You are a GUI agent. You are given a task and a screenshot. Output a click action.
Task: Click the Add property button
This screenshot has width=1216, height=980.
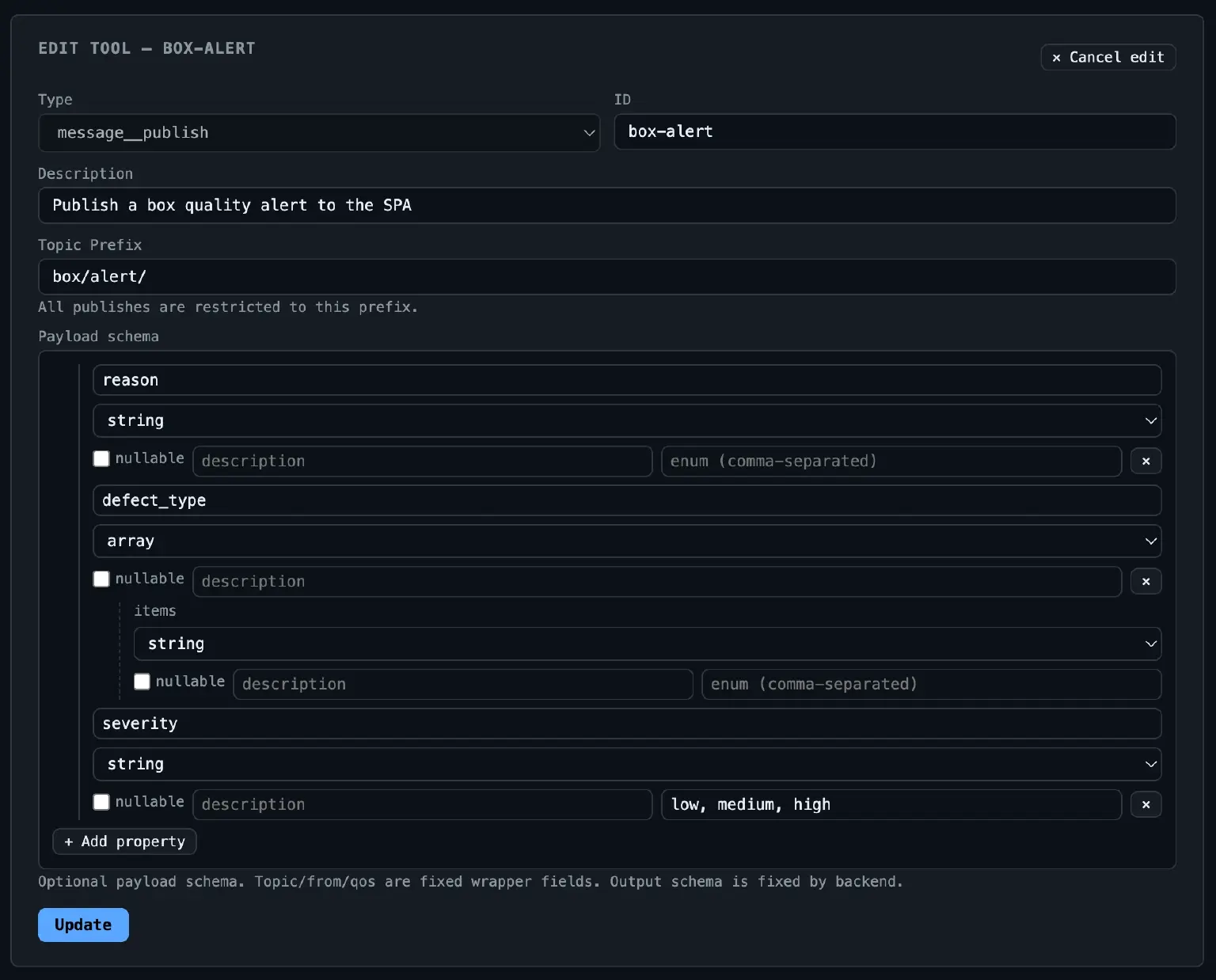tap(124, 841)
